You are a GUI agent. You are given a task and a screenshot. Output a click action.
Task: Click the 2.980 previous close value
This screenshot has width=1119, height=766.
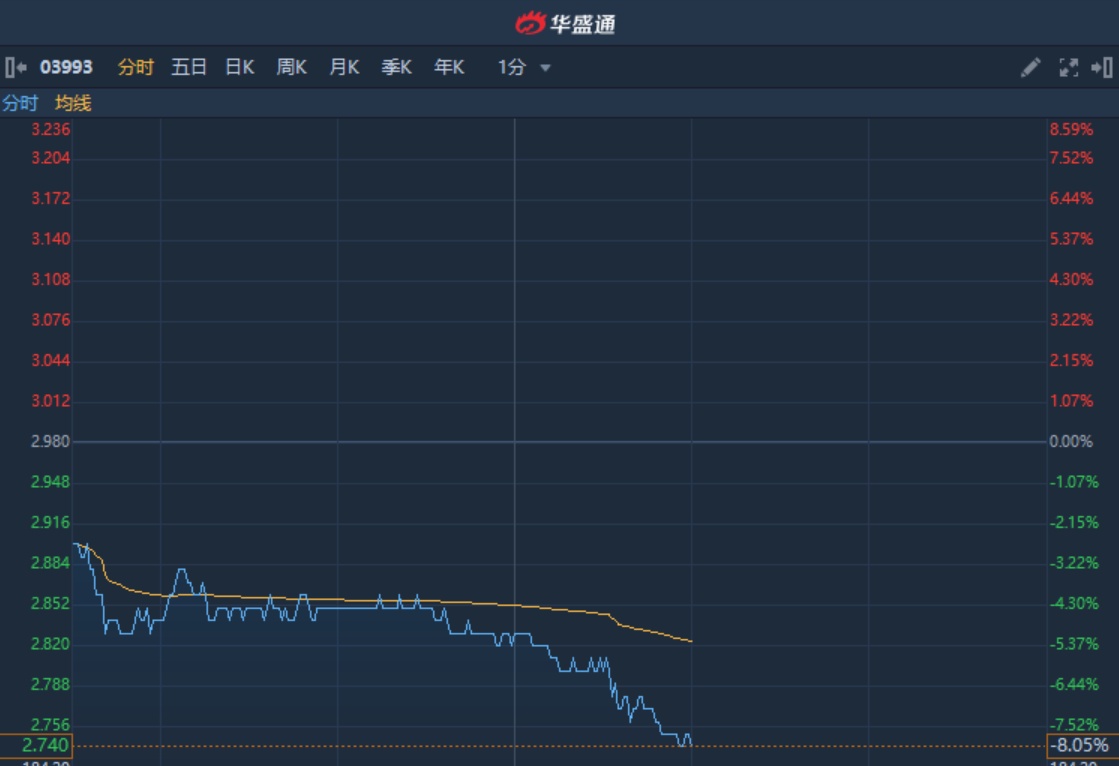tap(51, 442)
